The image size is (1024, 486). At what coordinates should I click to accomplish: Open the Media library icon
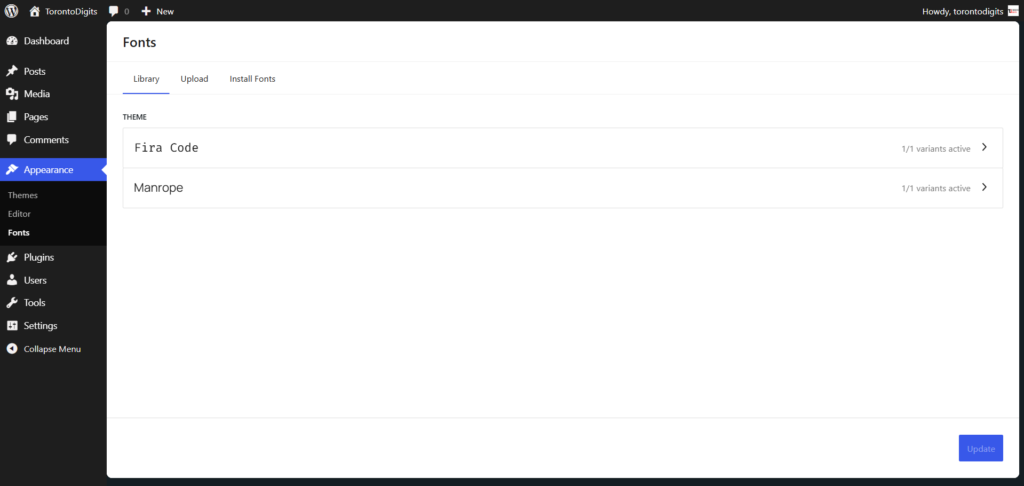click(12, 94)
